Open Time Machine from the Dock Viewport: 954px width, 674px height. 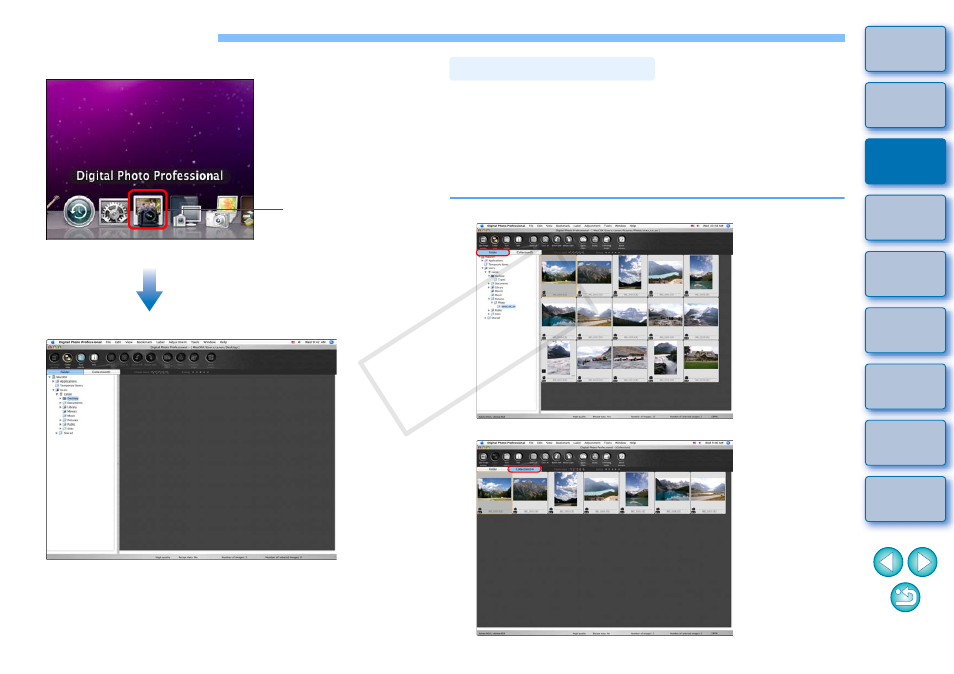79,211
